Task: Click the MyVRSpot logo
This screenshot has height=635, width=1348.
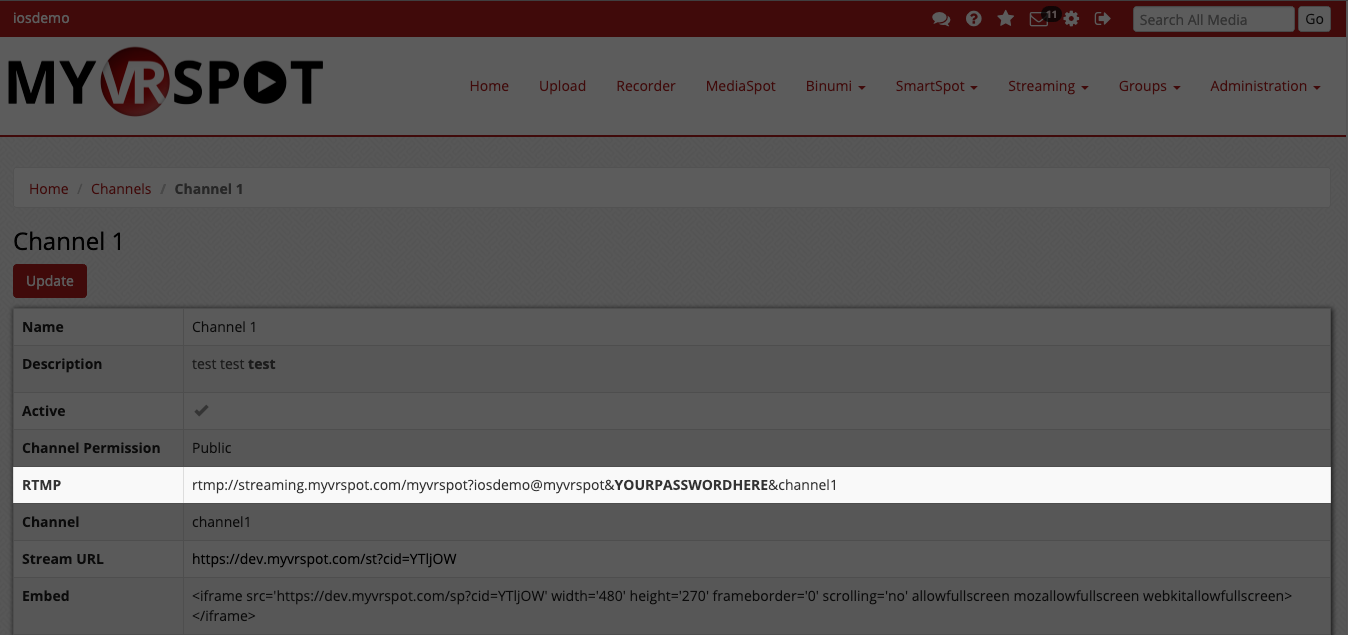Action: coord(165,81)
